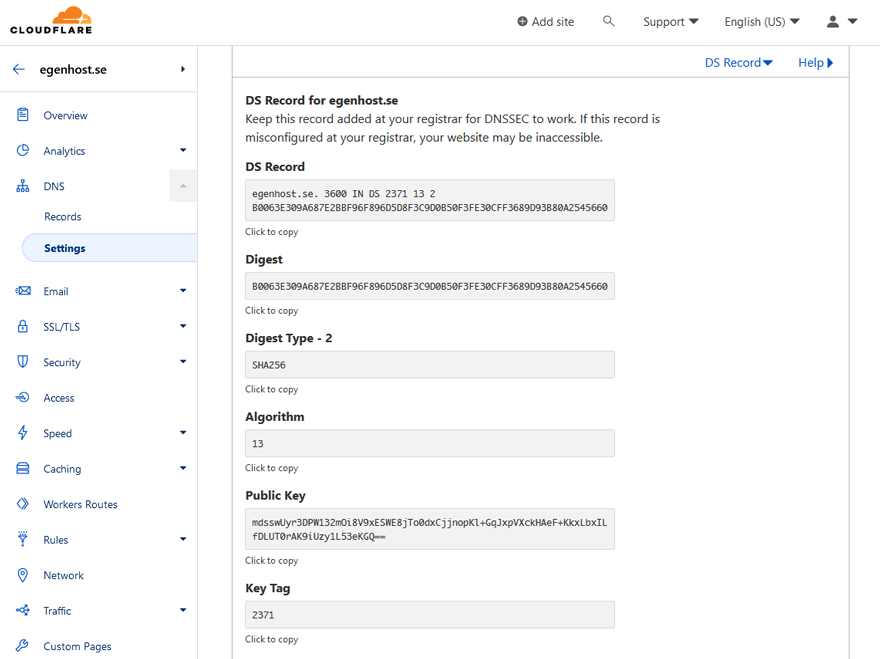Open the Support dropdown
The height and width of the screenshot is (659, 880).
coord(671,21)
